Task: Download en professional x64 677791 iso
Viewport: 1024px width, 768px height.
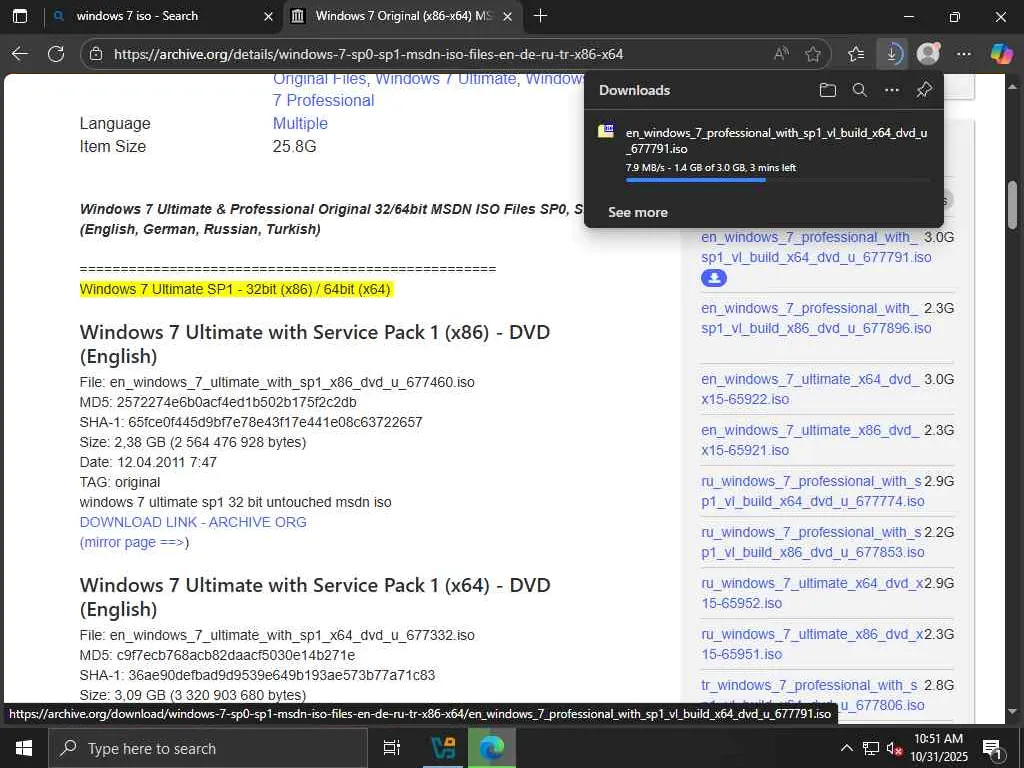Action: pyautogui.click(x=816, y=247)
